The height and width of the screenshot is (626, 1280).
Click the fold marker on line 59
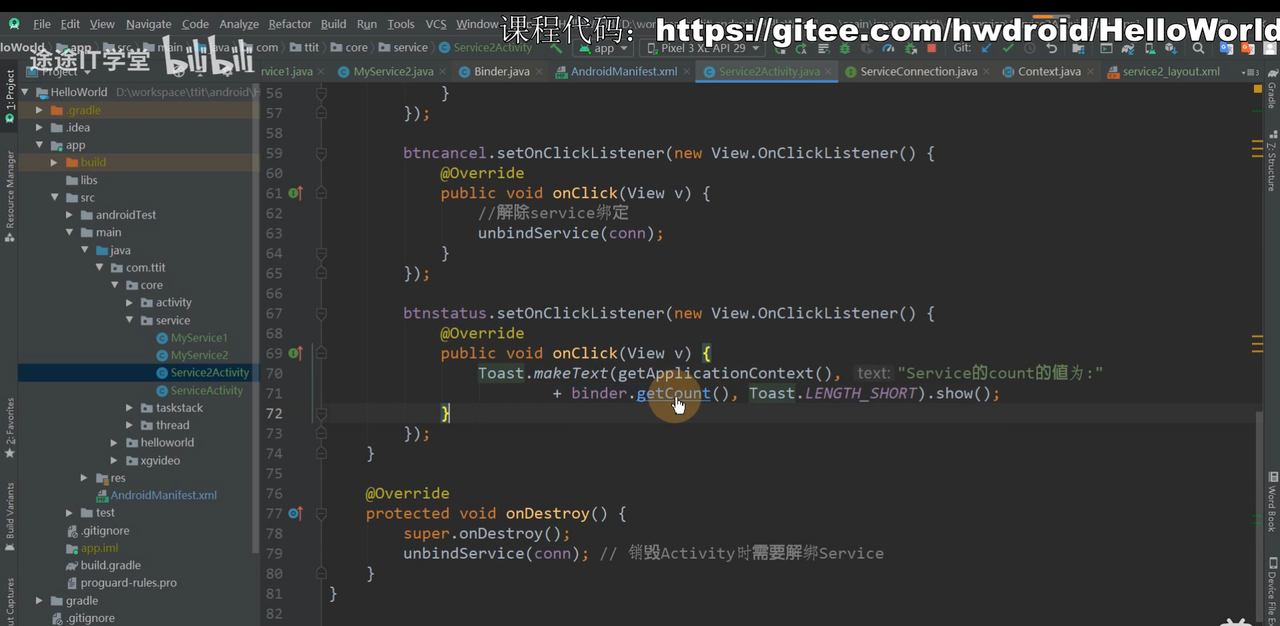coord(321,153)
